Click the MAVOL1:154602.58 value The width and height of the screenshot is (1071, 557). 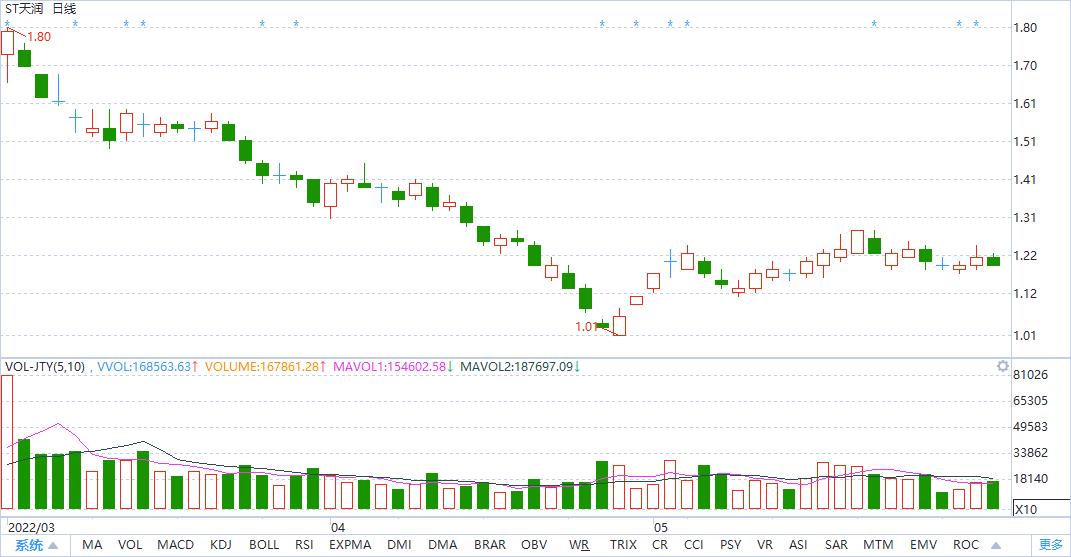(389, 367)
